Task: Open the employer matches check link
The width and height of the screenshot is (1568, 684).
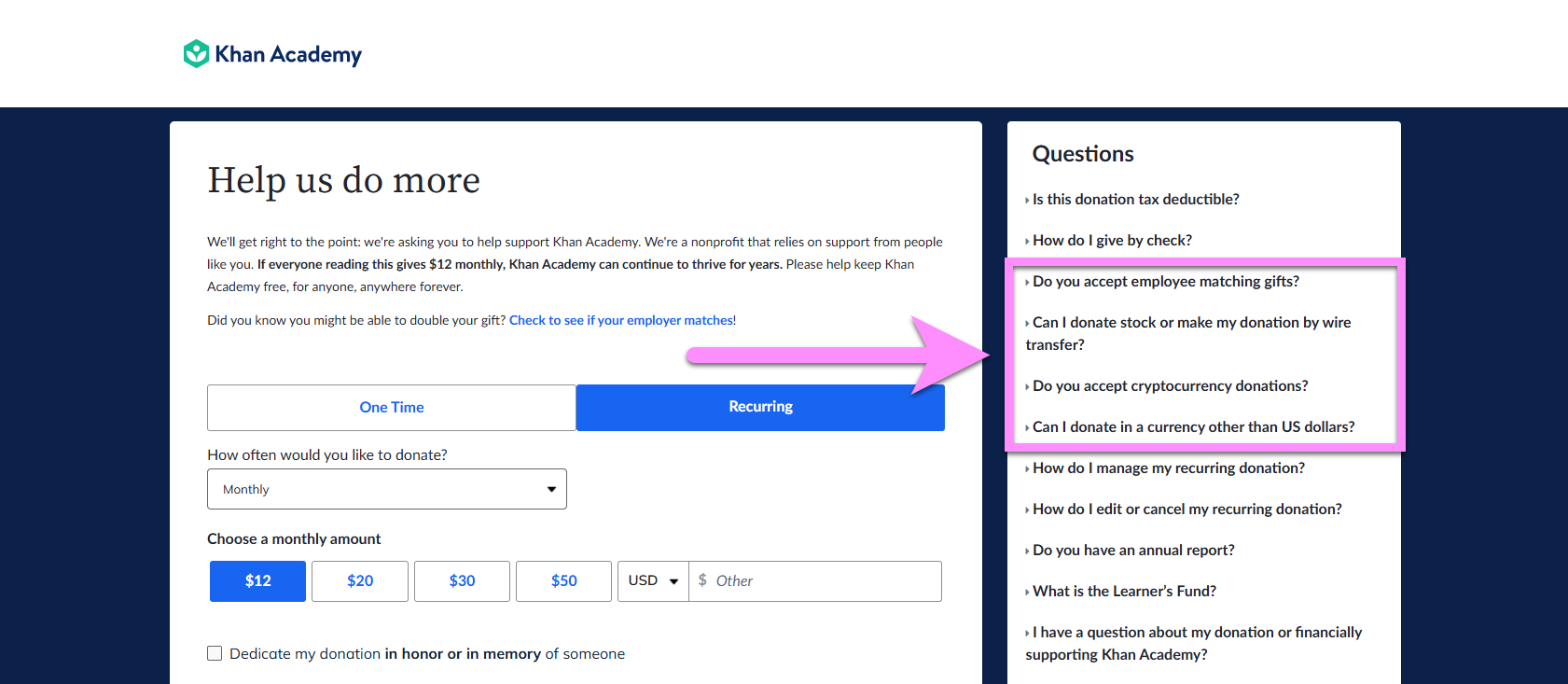Action: click(621, 320)
